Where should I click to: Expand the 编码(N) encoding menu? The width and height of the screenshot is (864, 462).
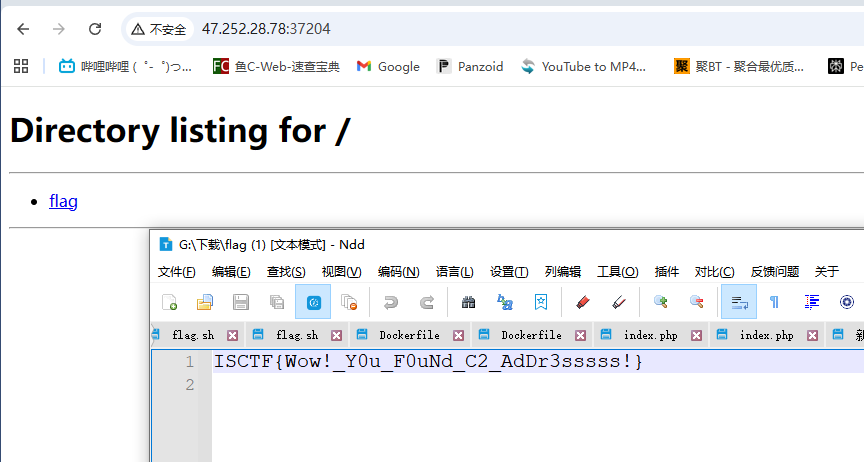coord(398,271)
